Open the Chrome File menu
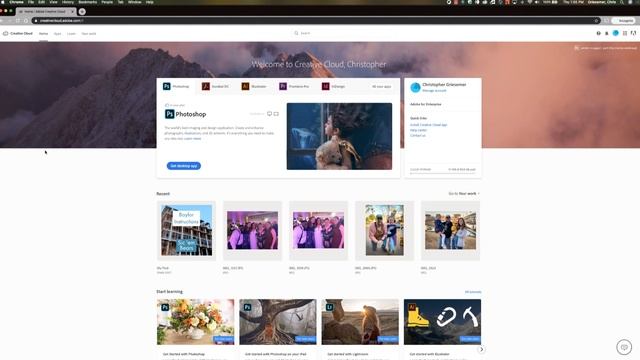The height and width of the screenshot is (360, 640). click(x=31, y=2)
